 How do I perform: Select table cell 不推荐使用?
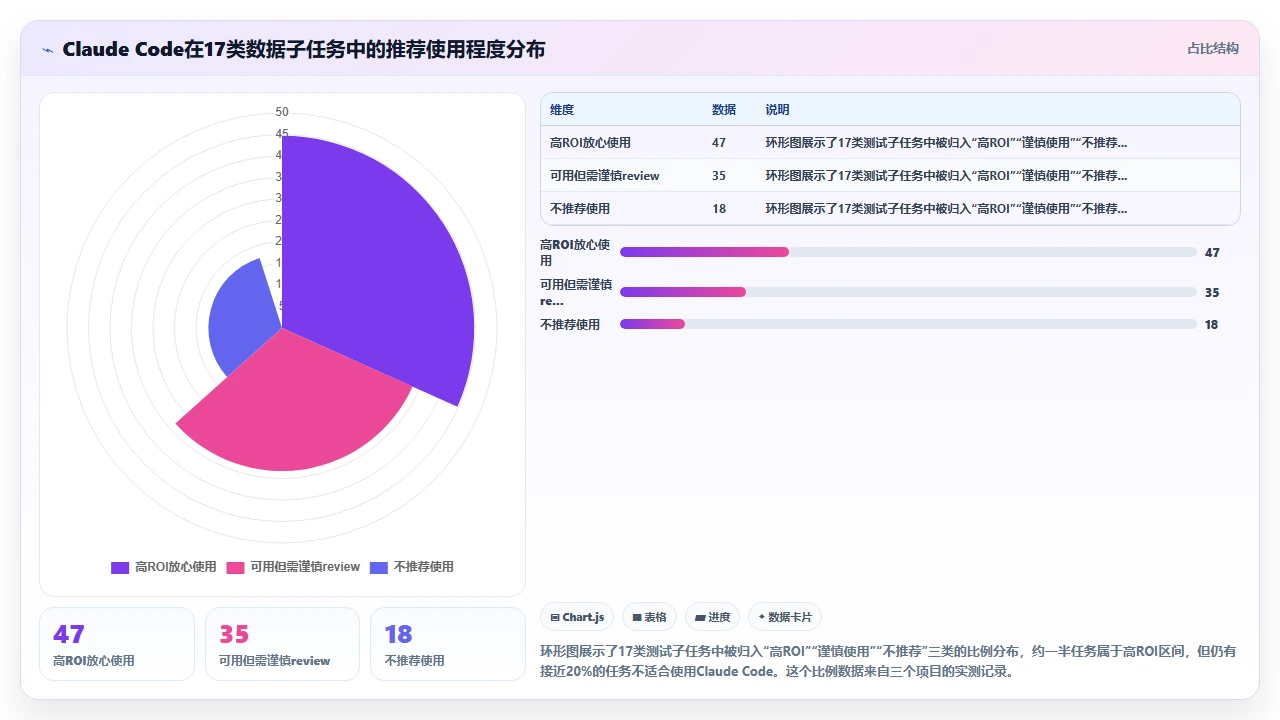[x=580, y=209]
